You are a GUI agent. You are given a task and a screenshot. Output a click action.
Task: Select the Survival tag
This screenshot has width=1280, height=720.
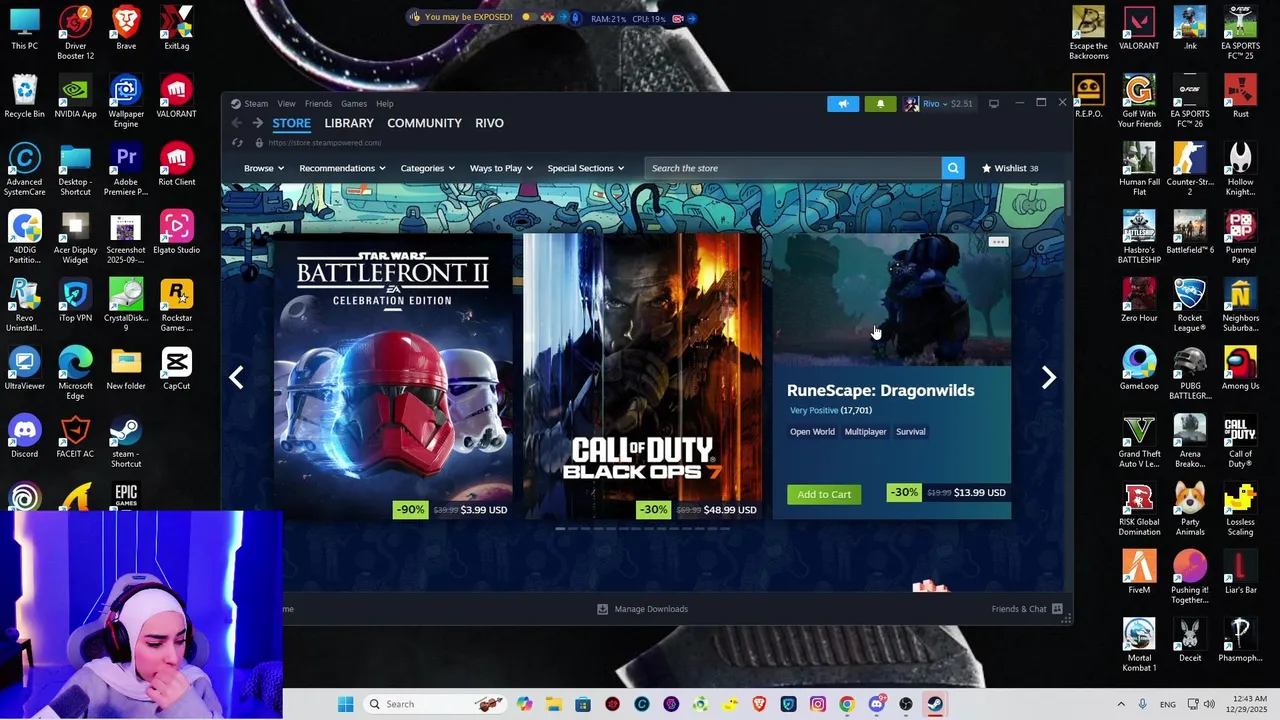[x=910, y=432]
